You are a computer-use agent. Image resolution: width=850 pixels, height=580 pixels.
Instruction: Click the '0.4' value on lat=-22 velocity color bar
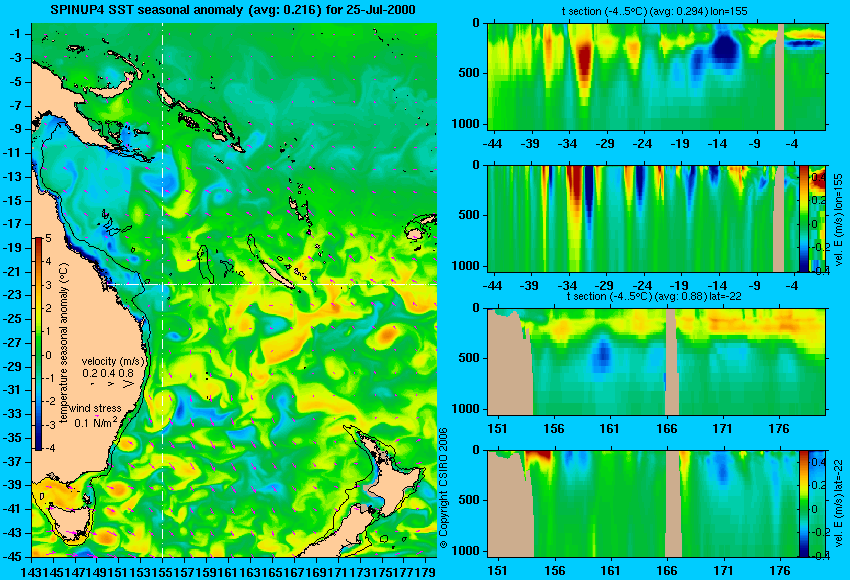[x=817, y=462]
